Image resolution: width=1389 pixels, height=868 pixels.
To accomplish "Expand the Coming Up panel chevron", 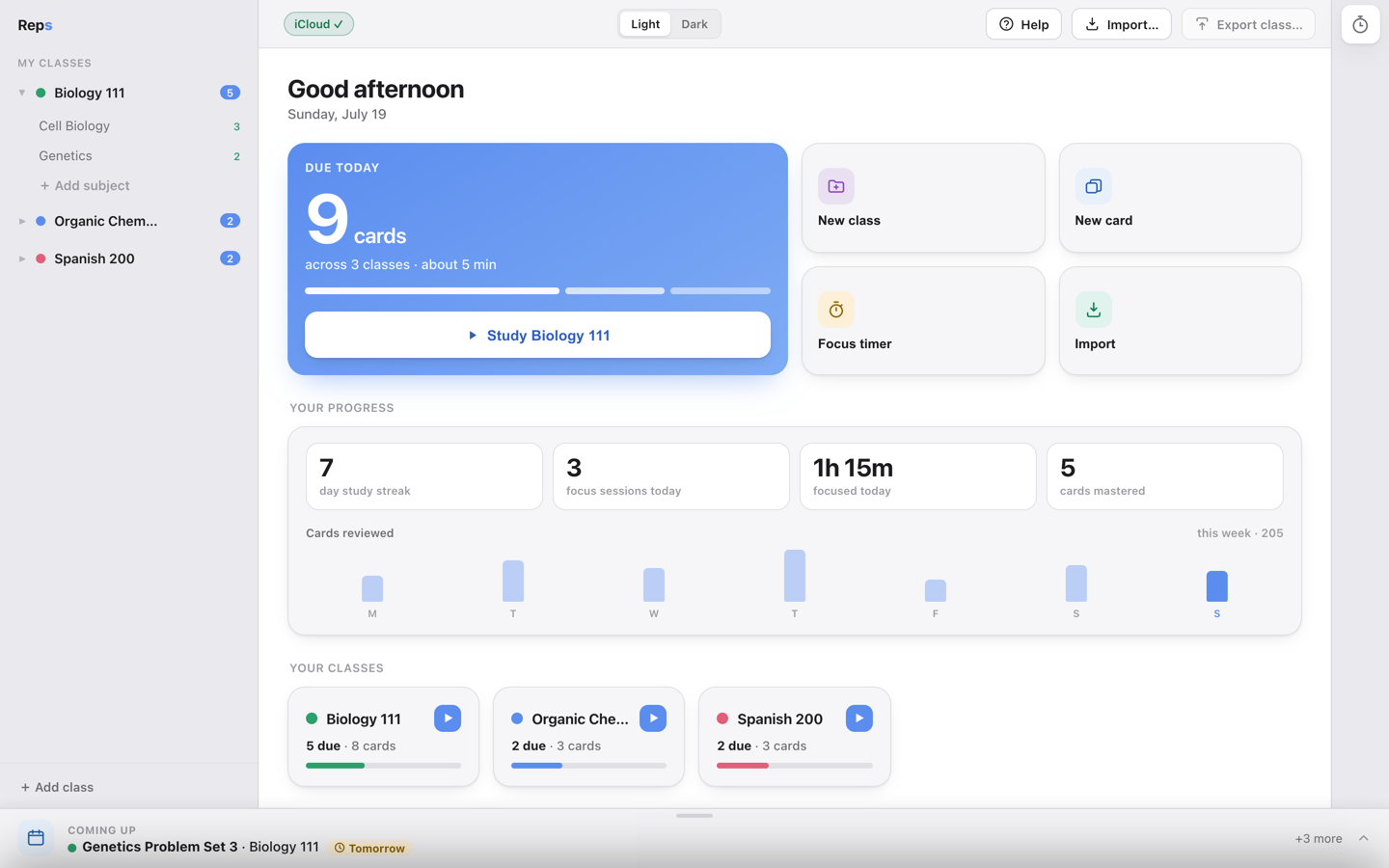I will click(1363, 838).
